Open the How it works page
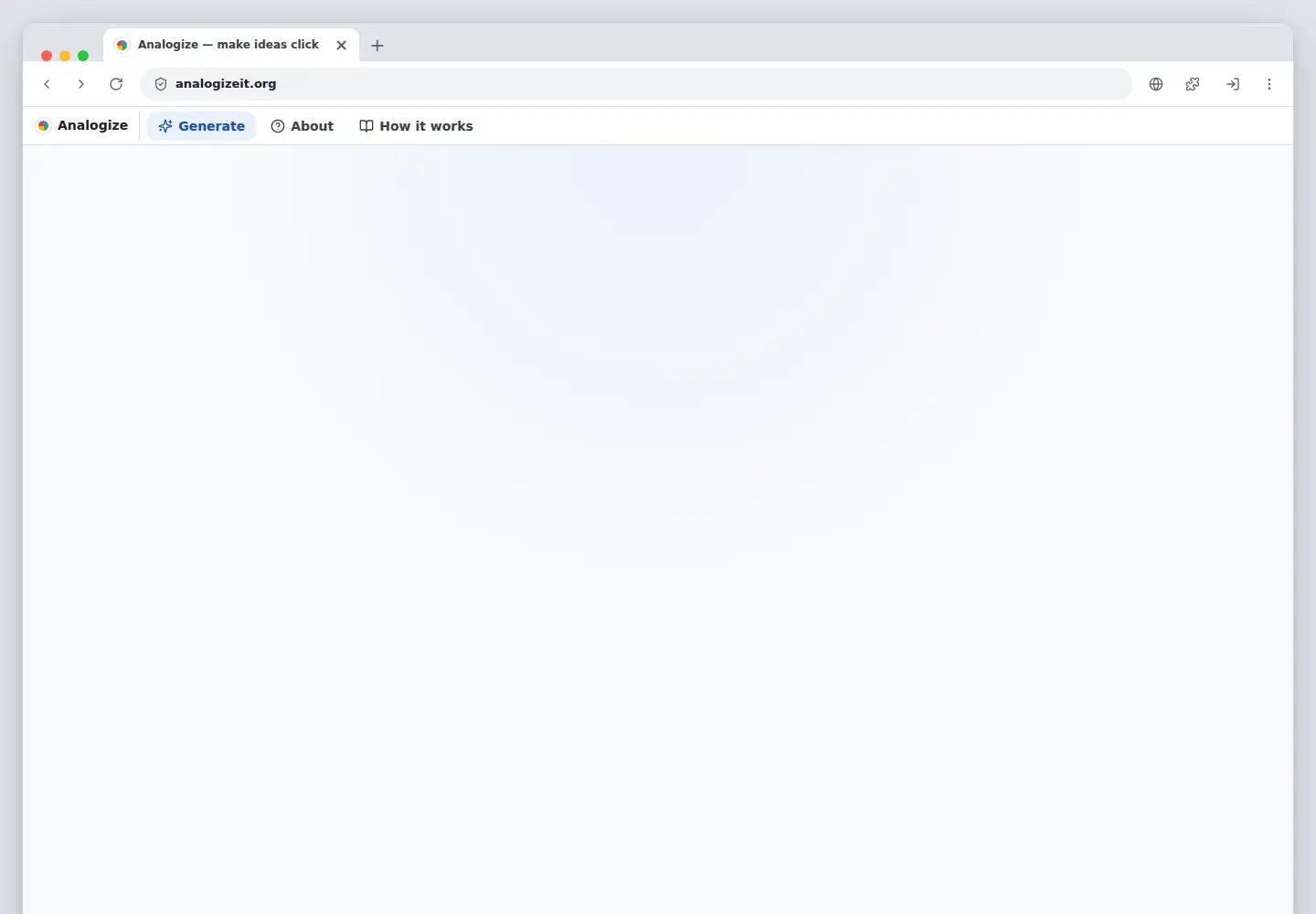 click(x=416, y=126)
